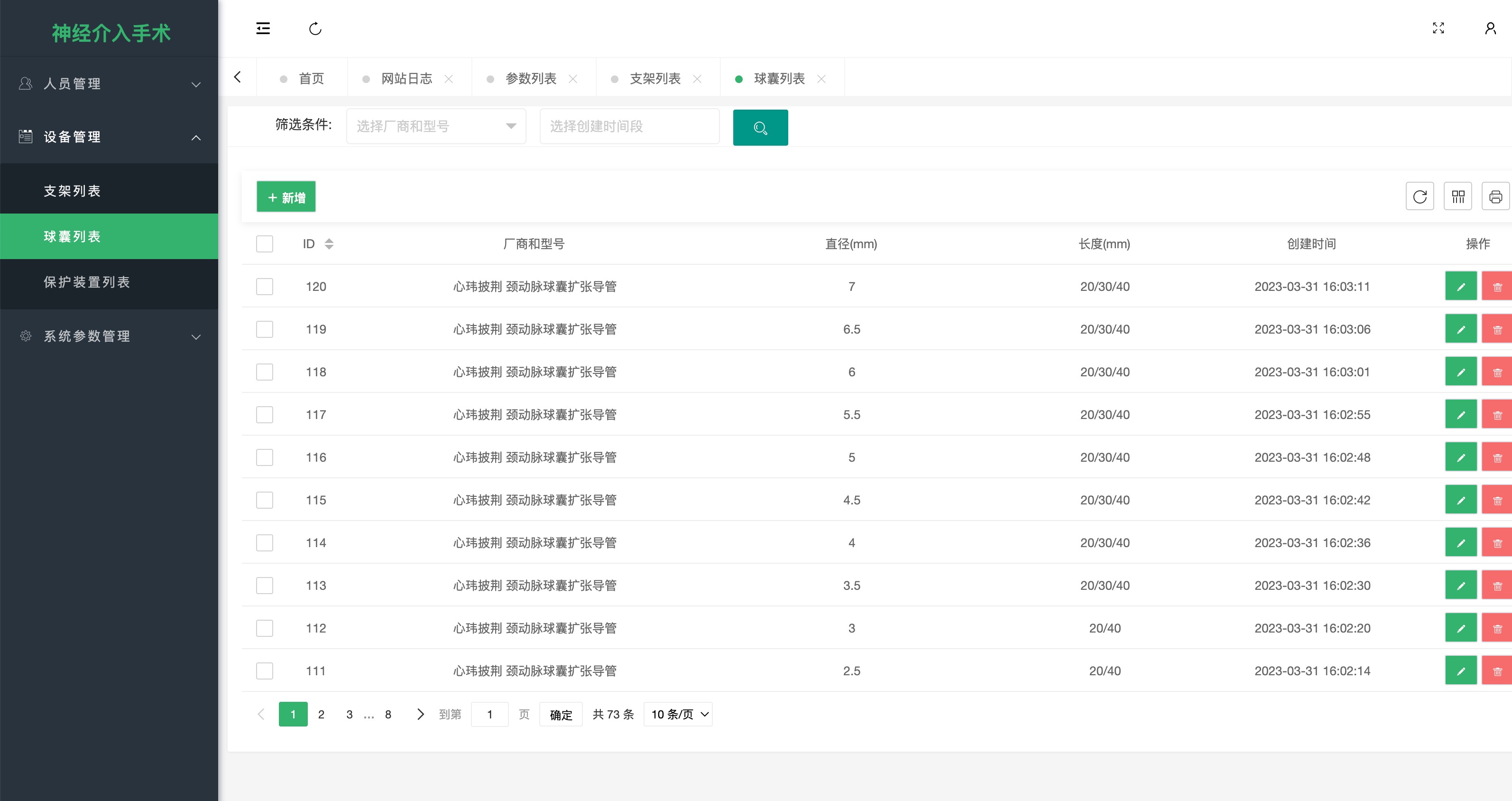The height and width of the screenshot is (801, 1512).
Task: Check the box for row ID 118
Action: coord(265,372)
